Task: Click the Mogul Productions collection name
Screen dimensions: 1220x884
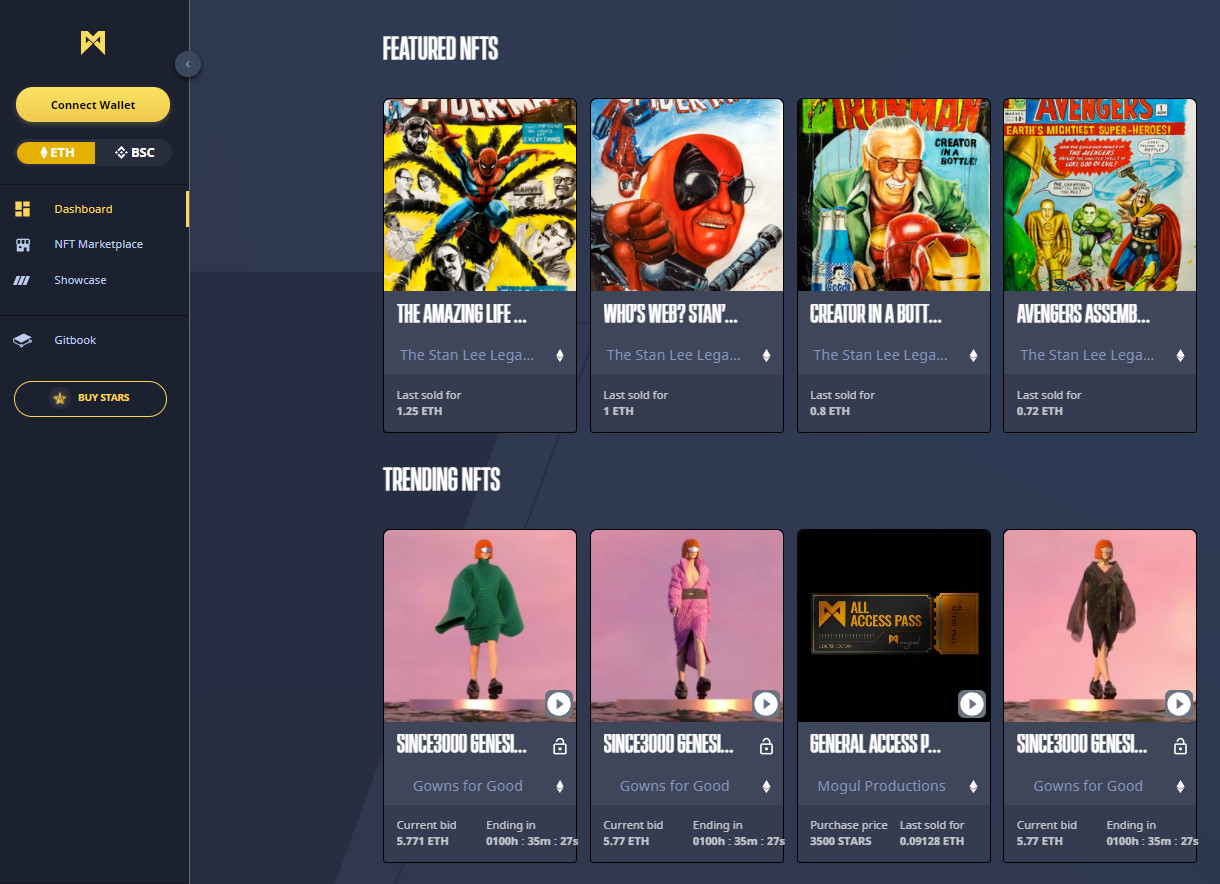Action: pyautogui.click(x=882, y=786)
